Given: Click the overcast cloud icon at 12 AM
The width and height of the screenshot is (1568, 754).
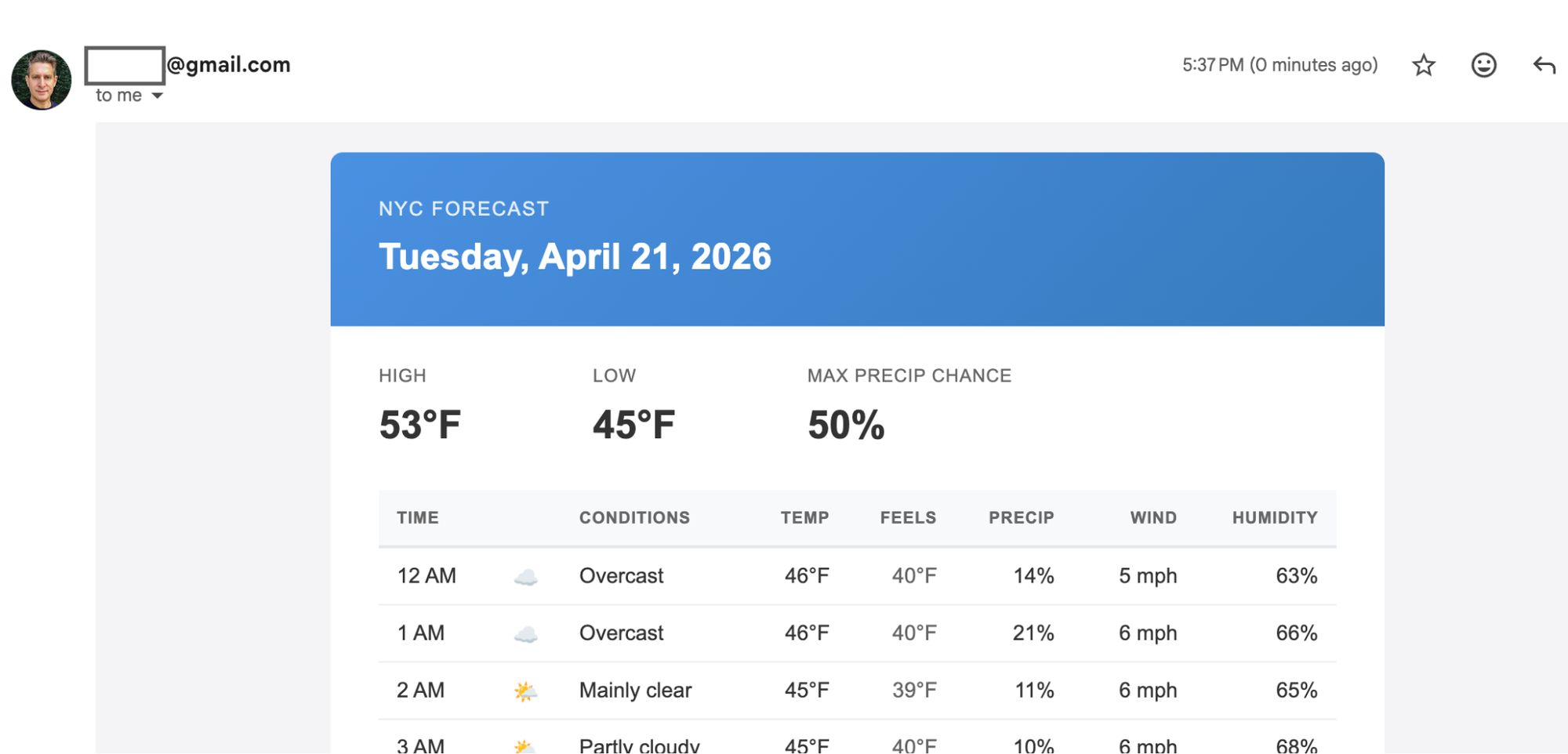Looking at the screenshot, I should [525, 578].
